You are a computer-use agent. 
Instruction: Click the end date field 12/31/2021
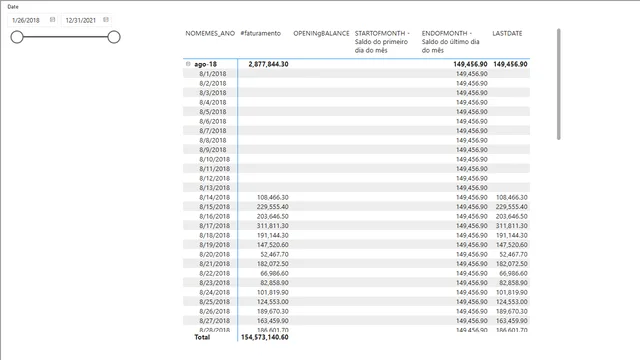click(x=81, y=20)
